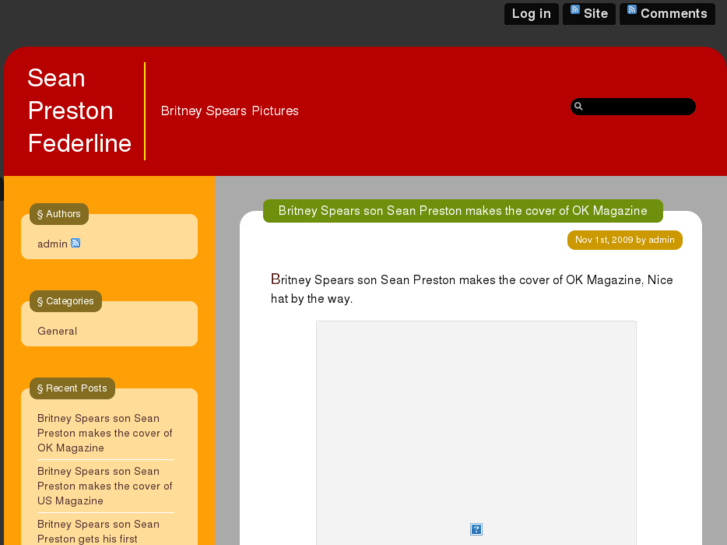Click the Log in button
Viewport: 727px width, 545px height.
(x=531, y=14)
